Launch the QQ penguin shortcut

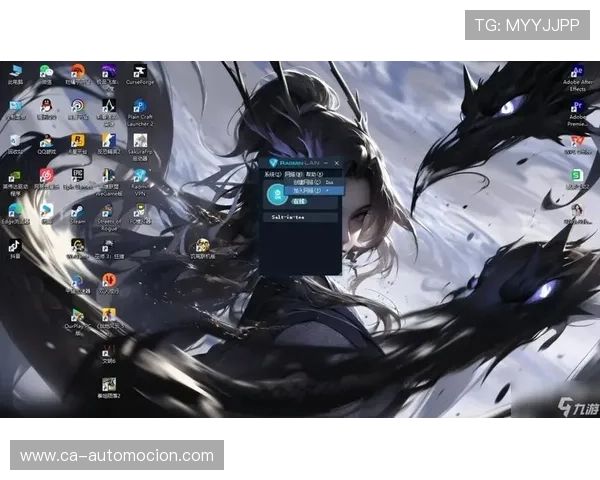46,109
